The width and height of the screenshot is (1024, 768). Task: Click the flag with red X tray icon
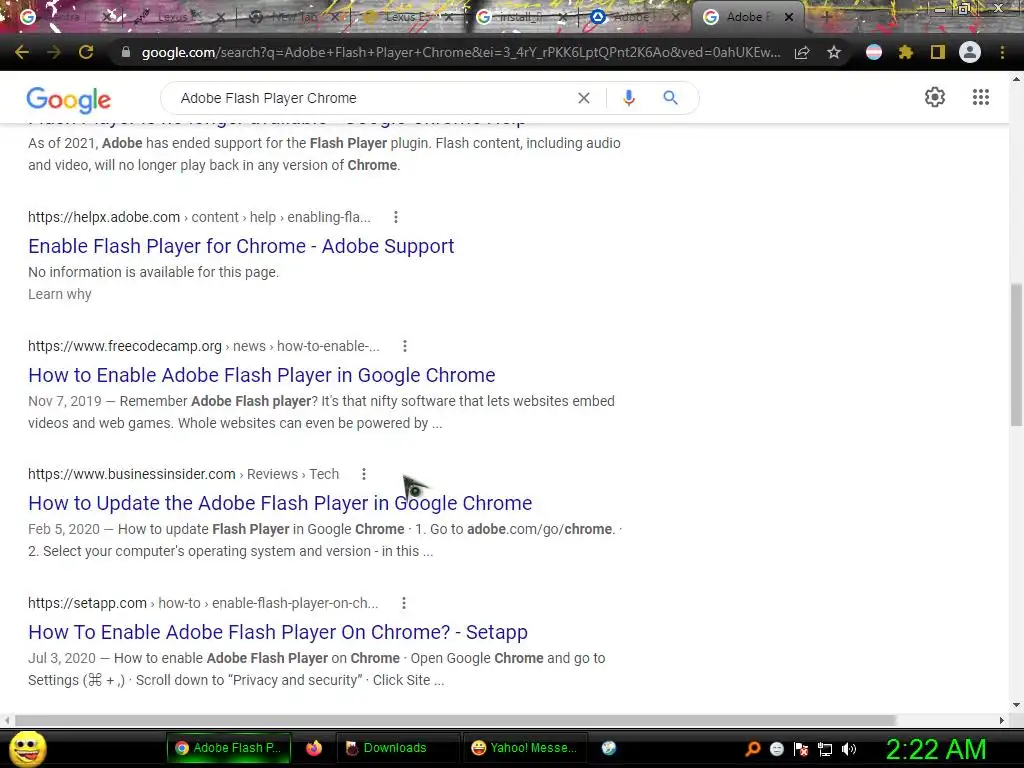pyautogui.click(x=801, y=749)
